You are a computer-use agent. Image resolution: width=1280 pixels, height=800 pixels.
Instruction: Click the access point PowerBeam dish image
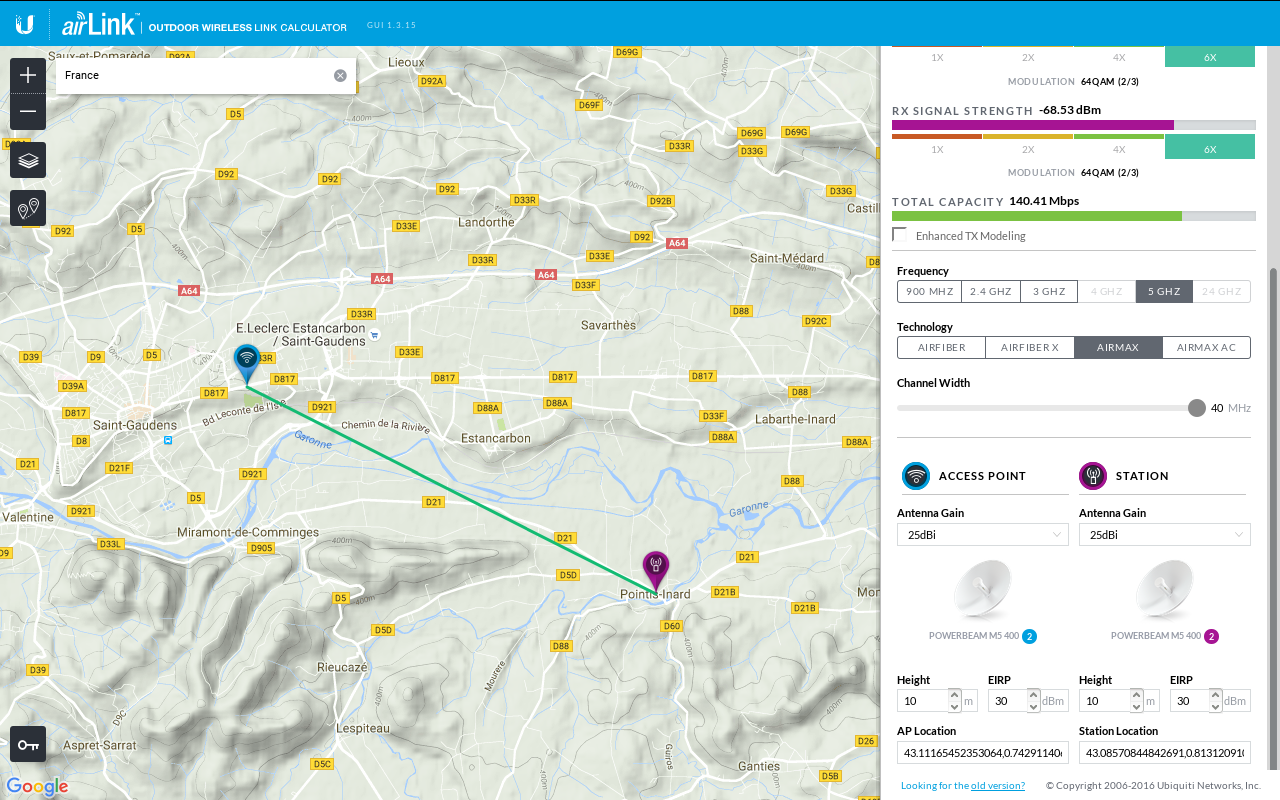(983, 590)
